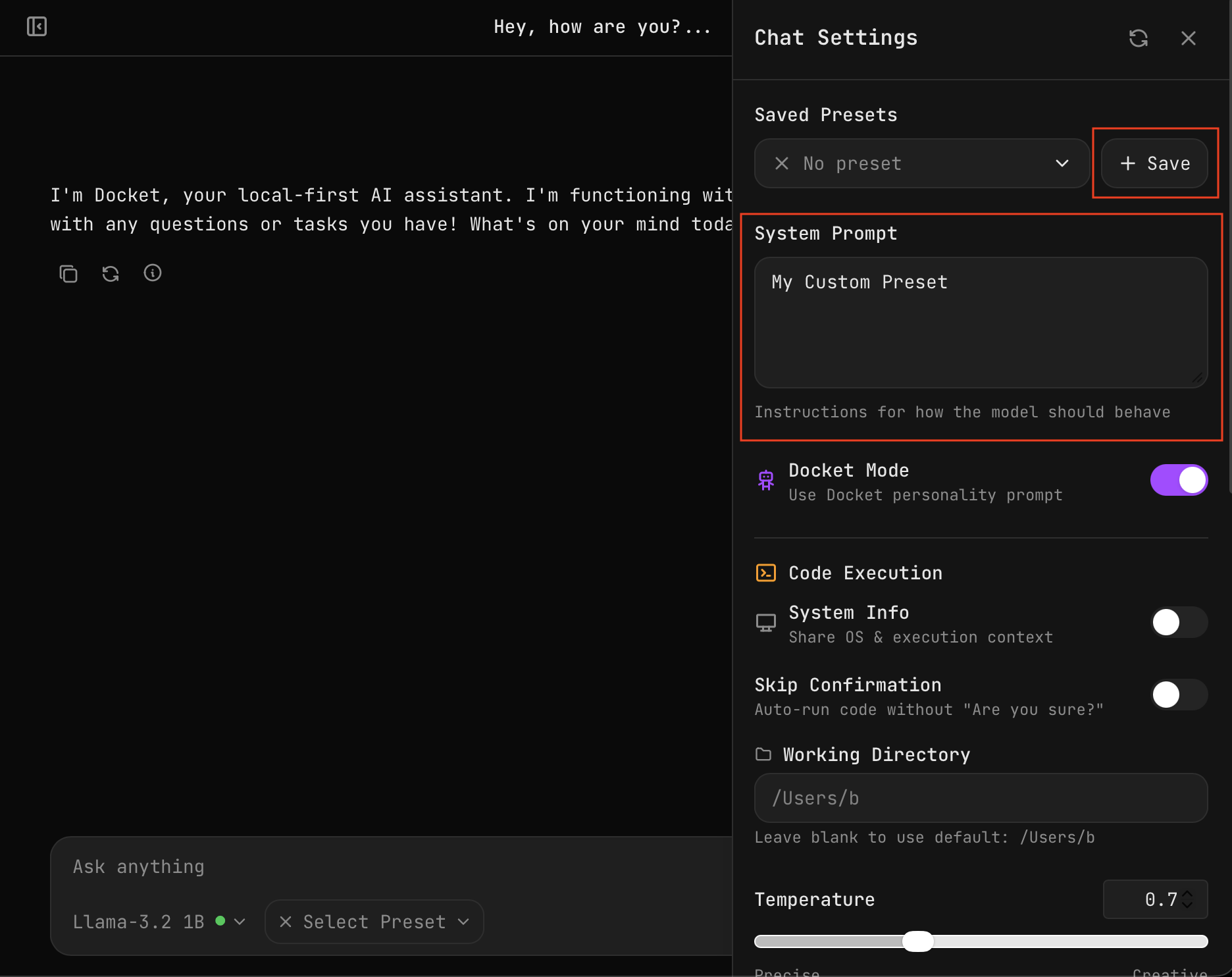Clear preset with X in No preset box
The width and height of the screenshot is (1232, 977).
coord(782,163)
